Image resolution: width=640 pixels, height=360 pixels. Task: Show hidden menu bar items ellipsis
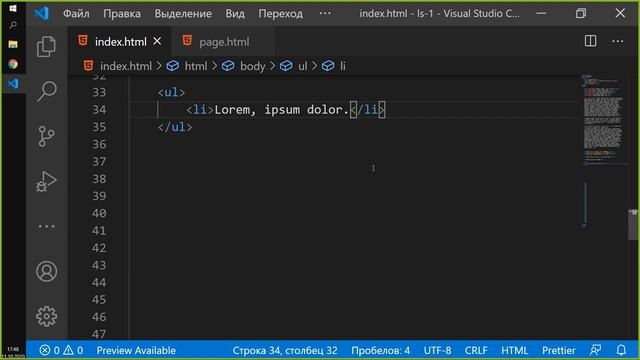[325, 13]
